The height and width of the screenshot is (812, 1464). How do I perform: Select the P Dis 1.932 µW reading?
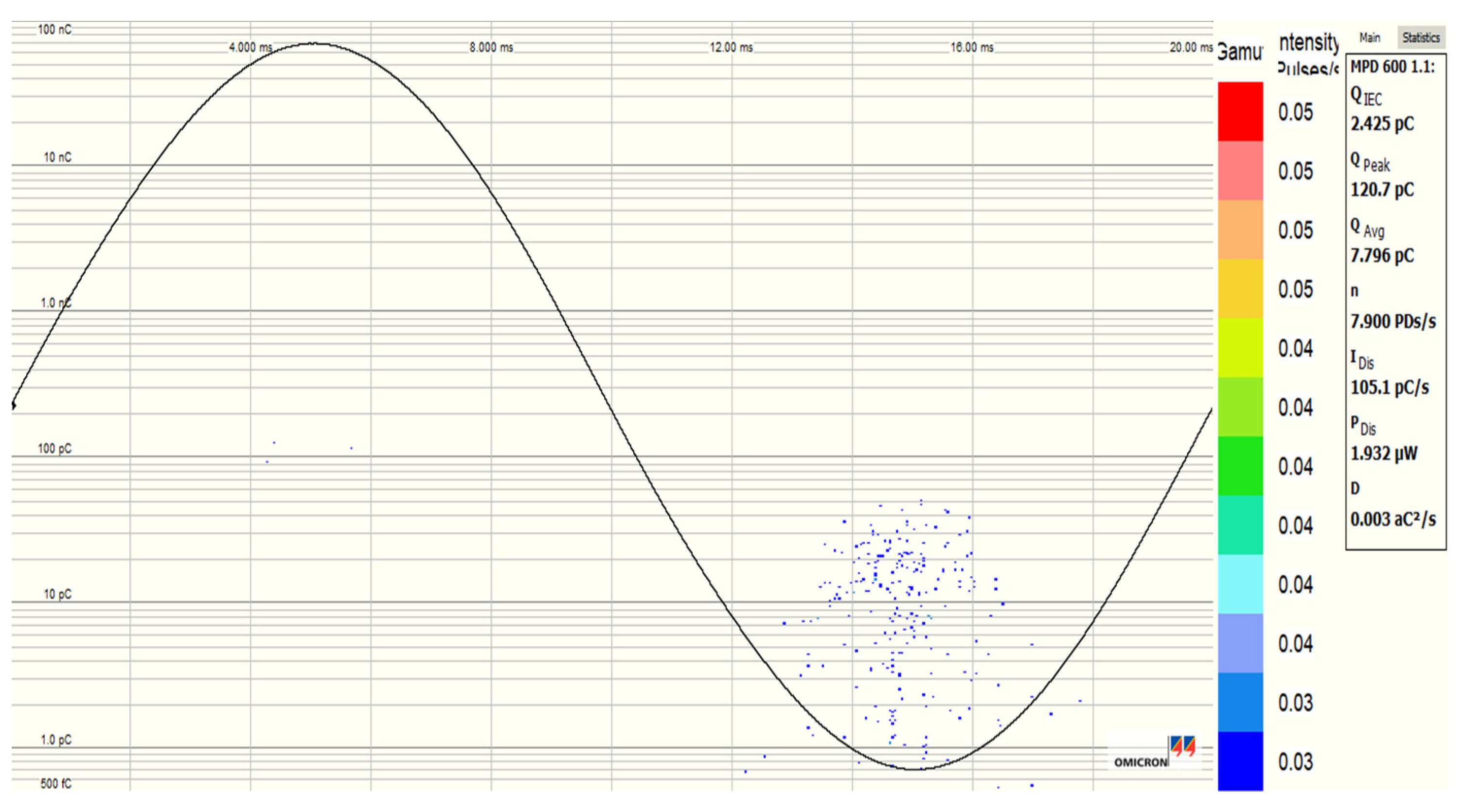tap(1384, 453)
